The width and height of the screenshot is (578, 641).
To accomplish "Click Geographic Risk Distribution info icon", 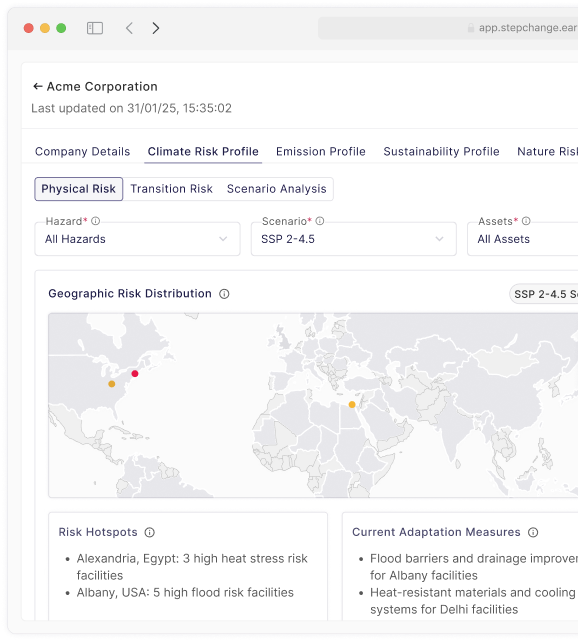I will pos(224,294).
